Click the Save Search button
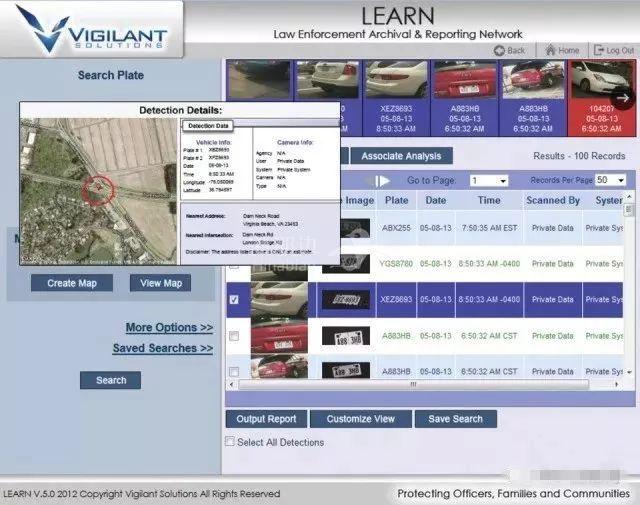Image resolution: width=640 pixels, height=505 pixels. (456, 419)
